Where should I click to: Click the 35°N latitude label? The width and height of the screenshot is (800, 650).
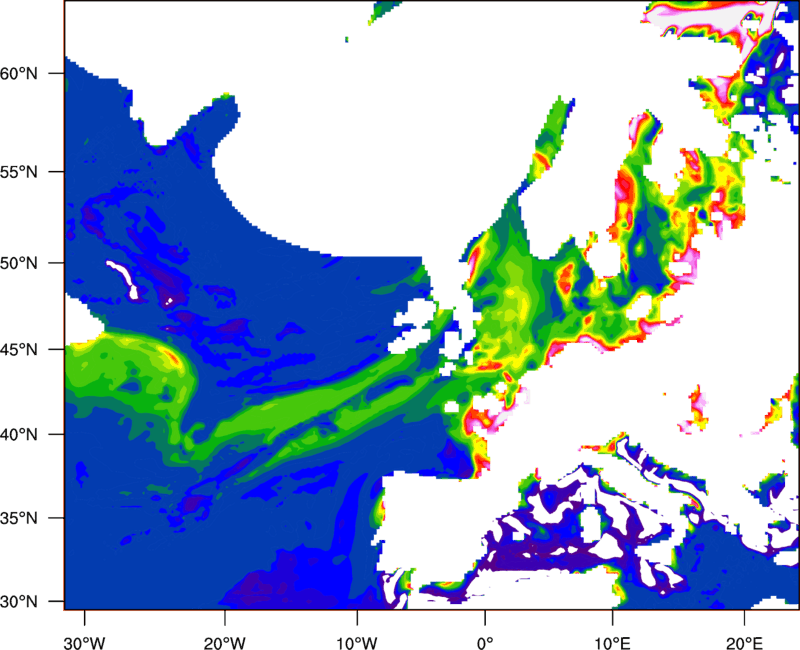[19, 518]
